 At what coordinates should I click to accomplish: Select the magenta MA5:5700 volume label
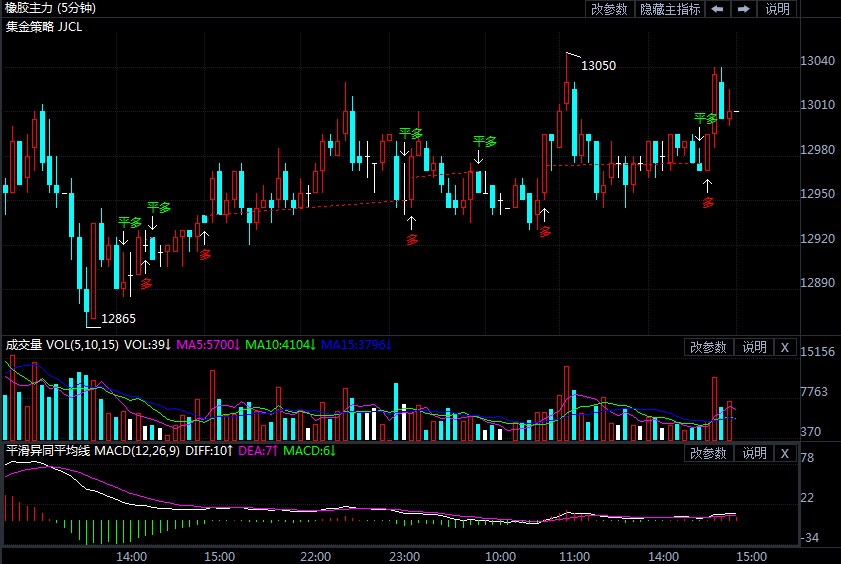(x=208, y=345)
